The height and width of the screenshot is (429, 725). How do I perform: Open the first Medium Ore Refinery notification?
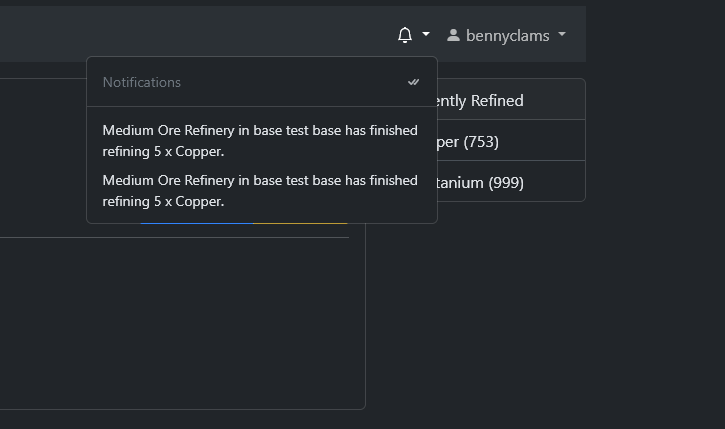coord(260,140)
